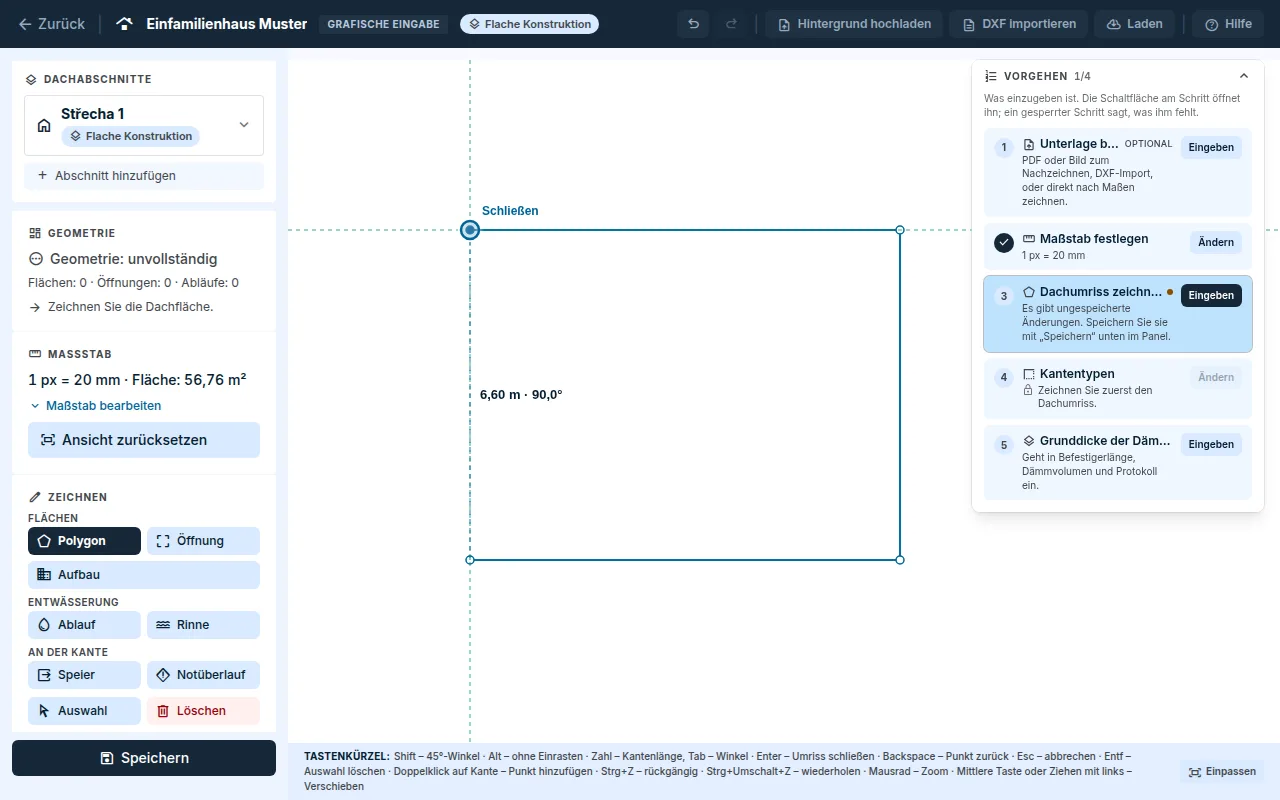
Task: Click the "Geometrie: unvollständig" status text
Action: coord(133,259)
